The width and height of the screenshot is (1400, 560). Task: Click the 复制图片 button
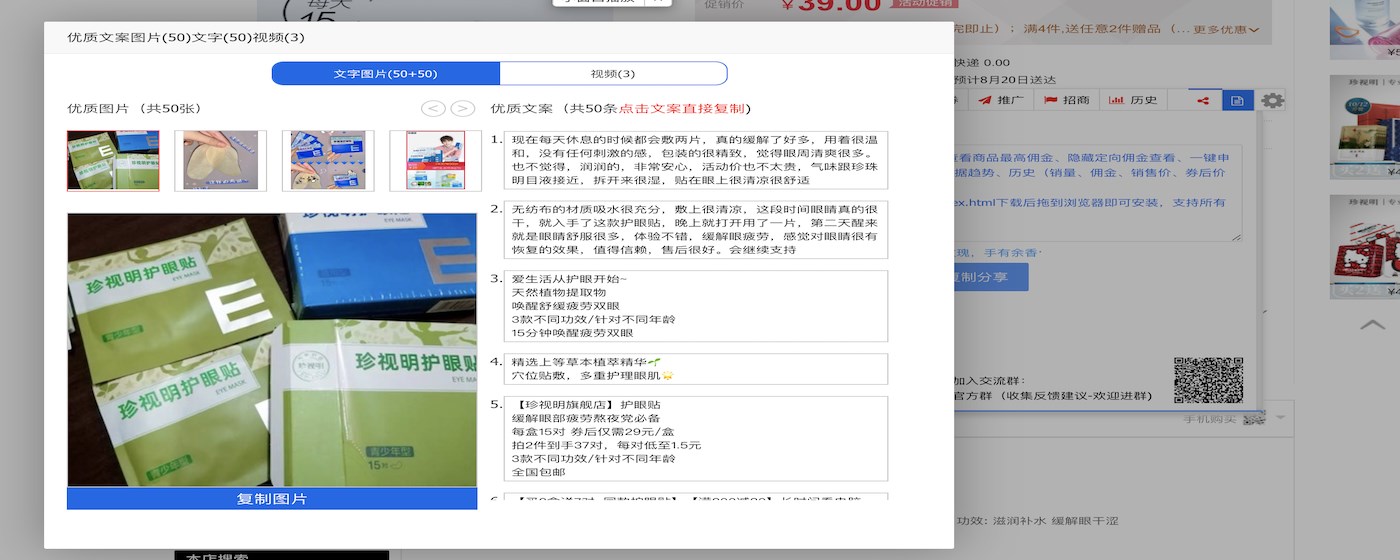click(272, 499)
